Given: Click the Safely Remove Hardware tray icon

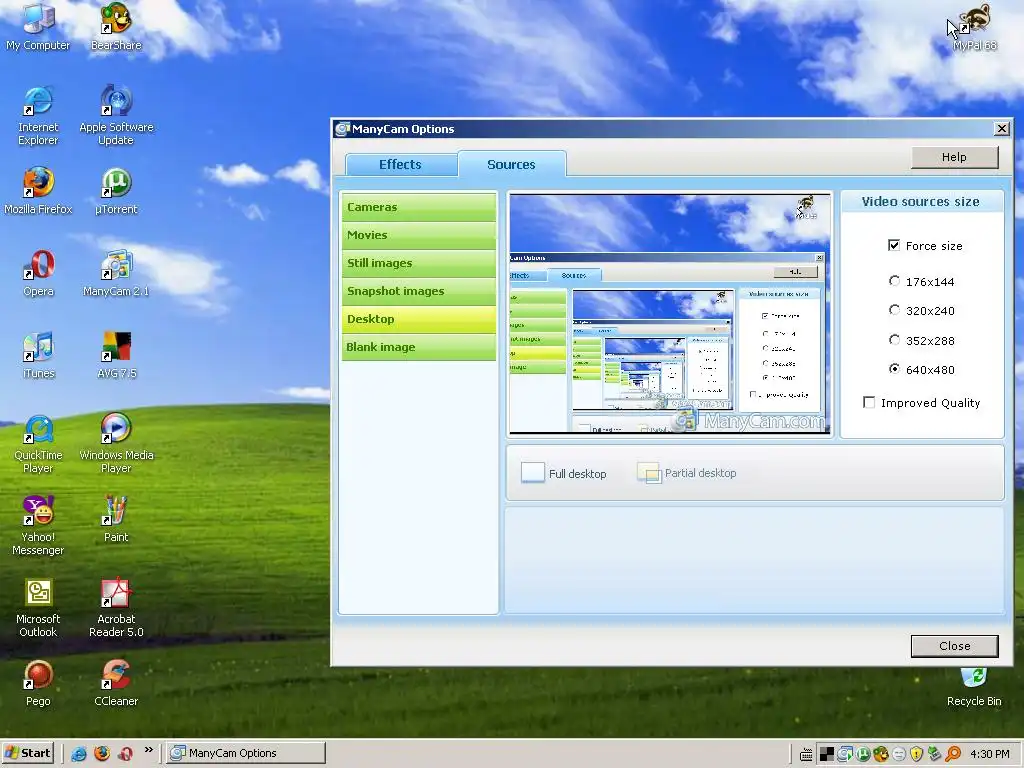Looking at the screenshot, I should [x=935, y=754].
